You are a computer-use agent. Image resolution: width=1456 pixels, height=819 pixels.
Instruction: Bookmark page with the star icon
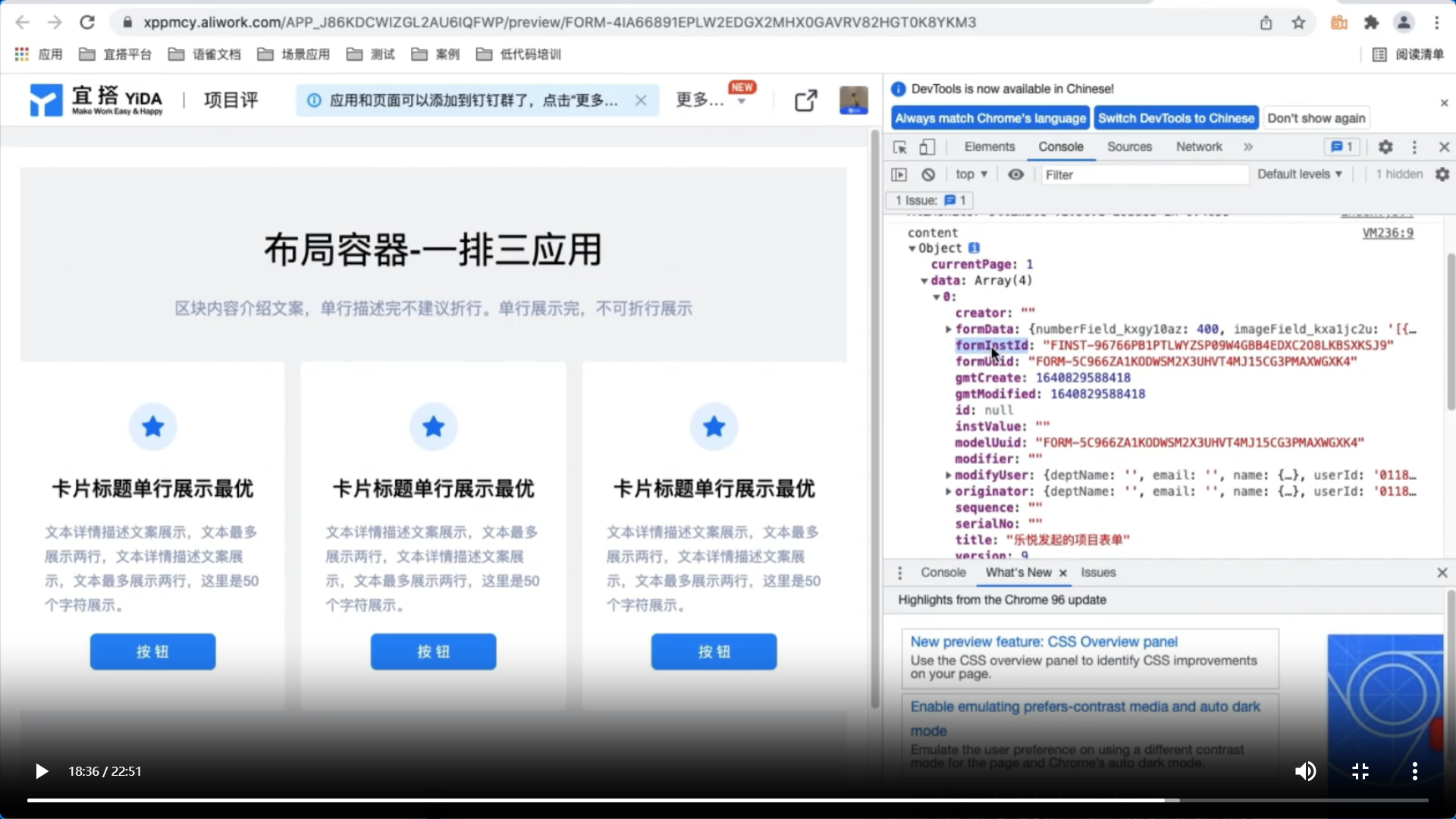click(1299, 23)
